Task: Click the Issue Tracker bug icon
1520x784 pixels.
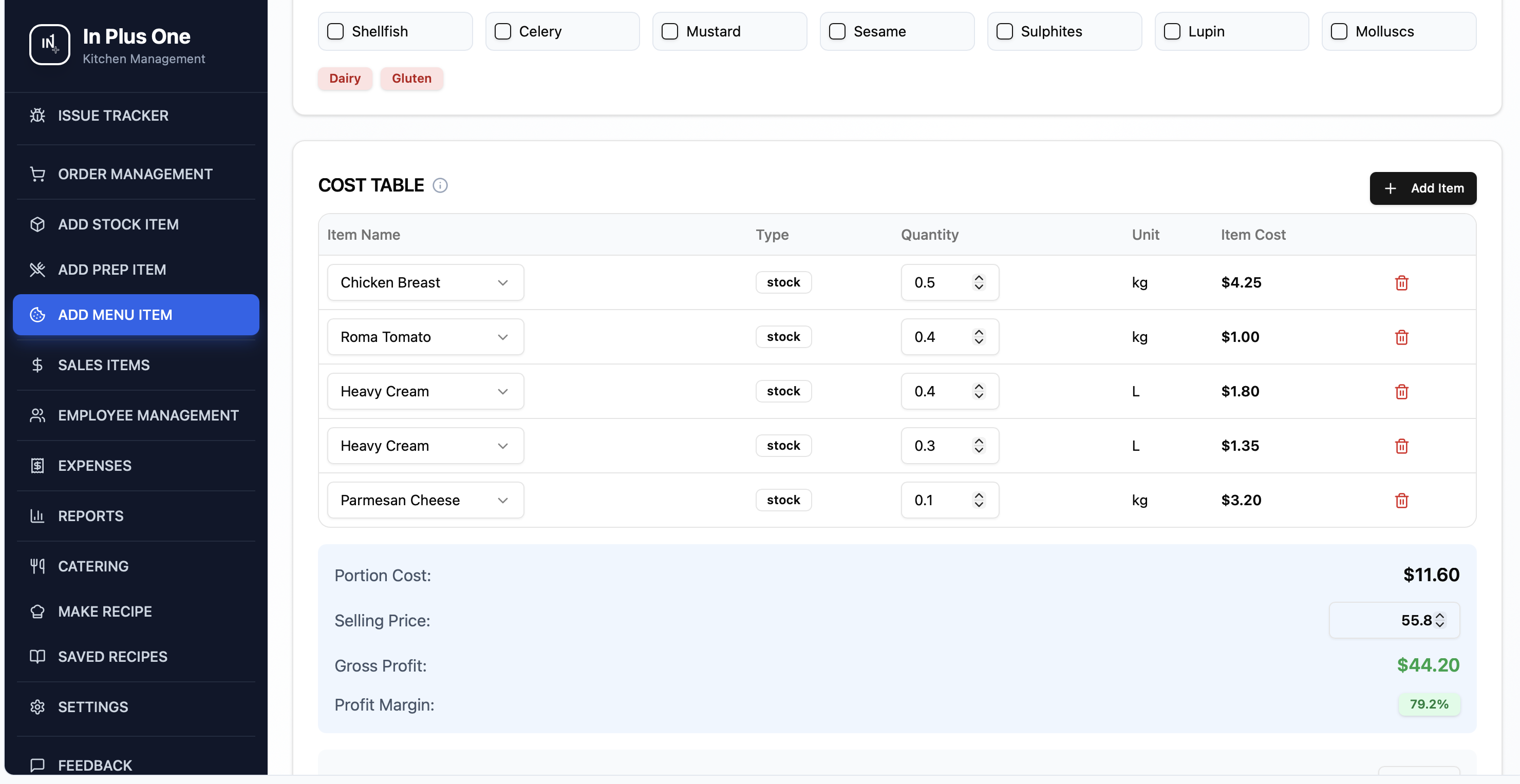Action: [37, 116]
